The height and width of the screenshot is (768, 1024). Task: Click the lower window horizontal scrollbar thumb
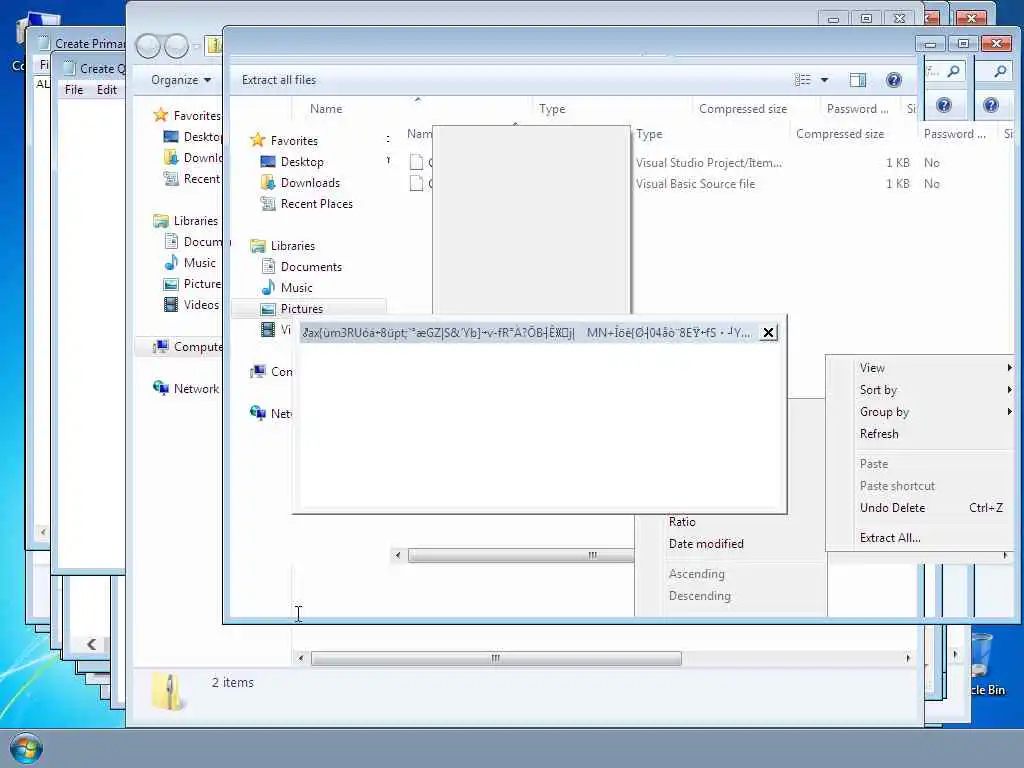click(x=496, y=658)
